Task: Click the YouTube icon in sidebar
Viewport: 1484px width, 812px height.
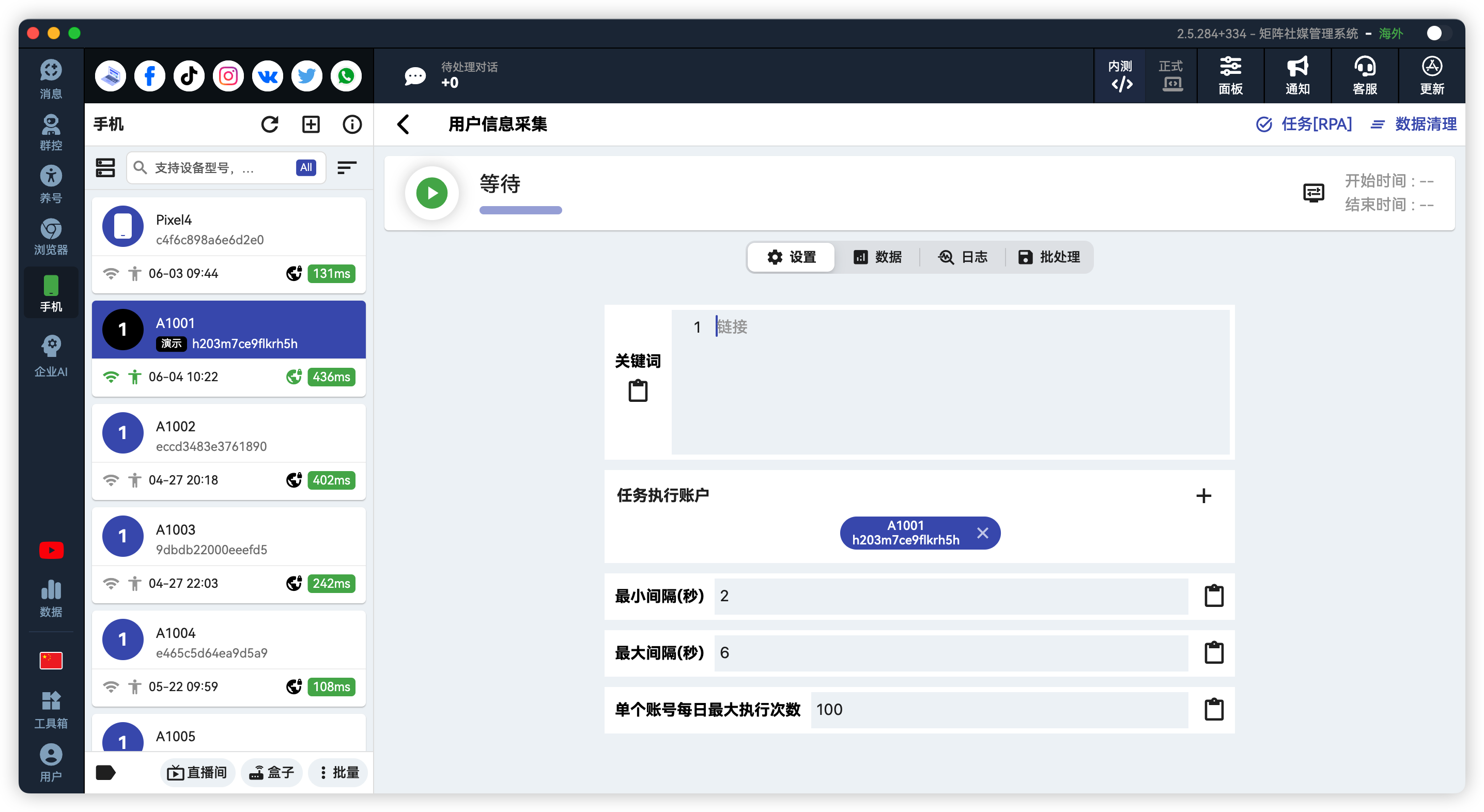Action: [51, 550]
